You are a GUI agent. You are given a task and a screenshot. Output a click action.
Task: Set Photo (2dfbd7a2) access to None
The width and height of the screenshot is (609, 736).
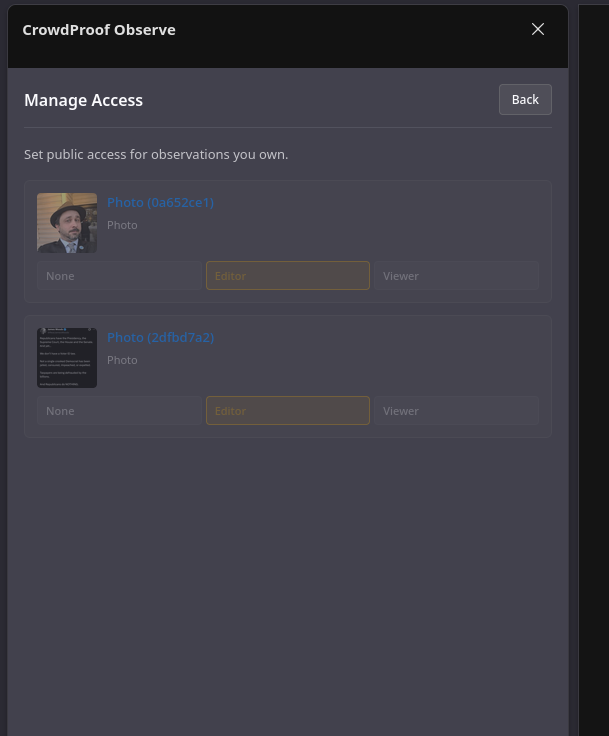119,411
